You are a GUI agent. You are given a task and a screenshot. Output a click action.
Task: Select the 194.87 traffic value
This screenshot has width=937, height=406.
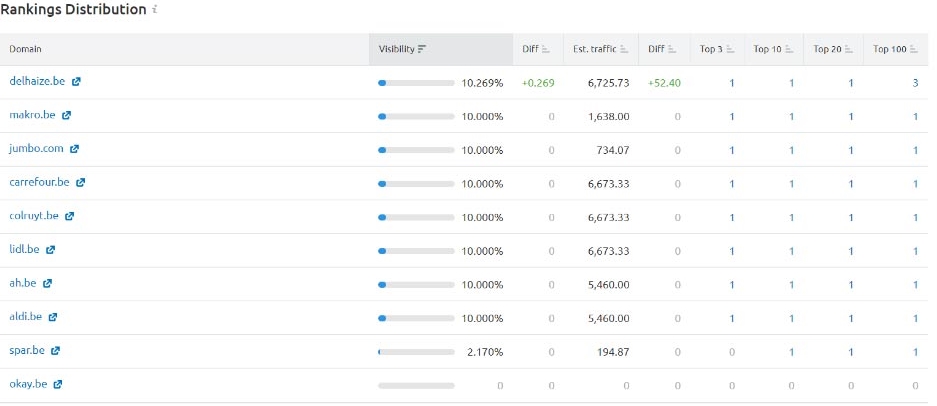[x=613, y=352]
